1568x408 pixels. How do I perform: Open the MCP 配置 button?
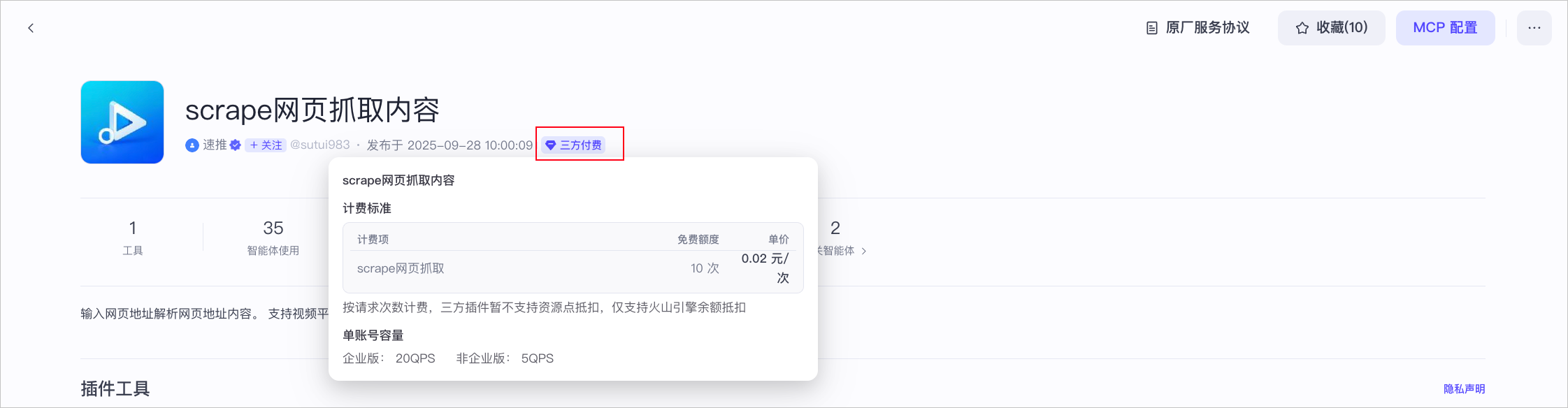(x=1445, y=28)
